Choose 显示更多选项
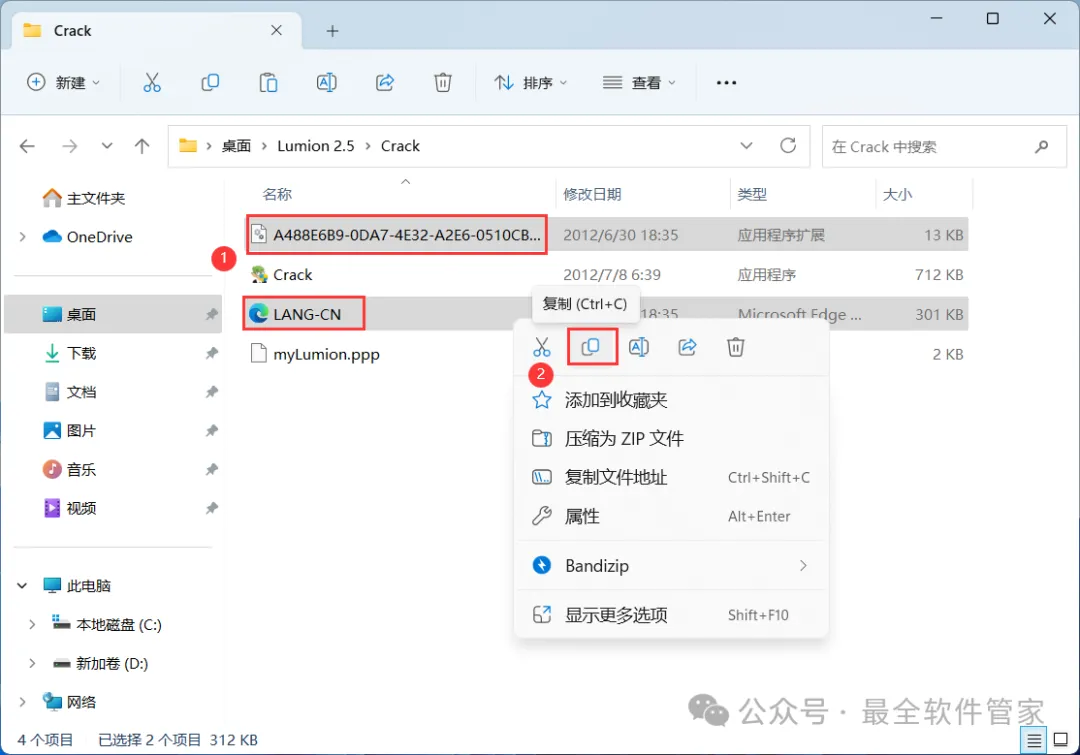 click(672, 614)
